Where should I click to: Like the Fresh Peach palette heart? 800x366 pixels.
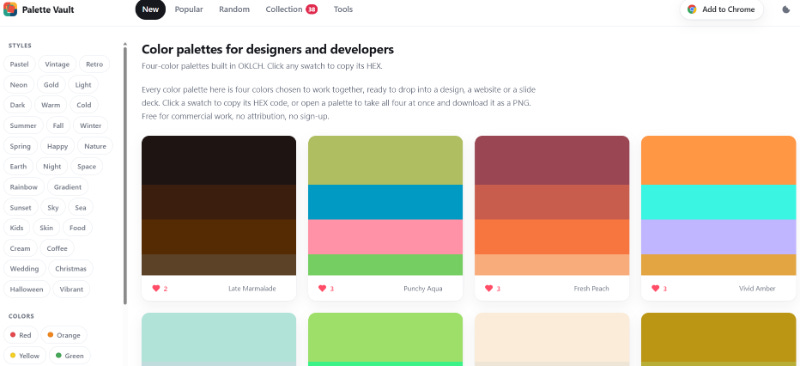[489, 288]
